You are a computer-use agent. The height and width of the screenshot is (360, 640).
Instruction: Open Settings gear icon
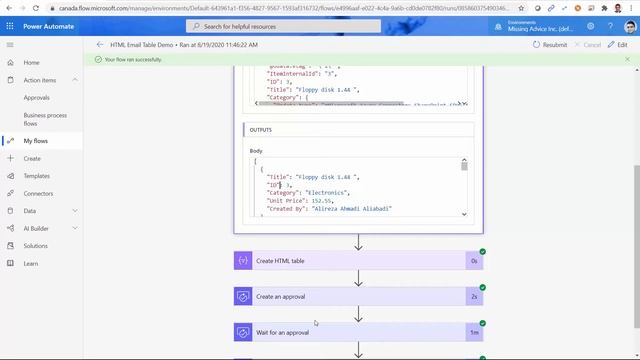(x=591, y=26)
